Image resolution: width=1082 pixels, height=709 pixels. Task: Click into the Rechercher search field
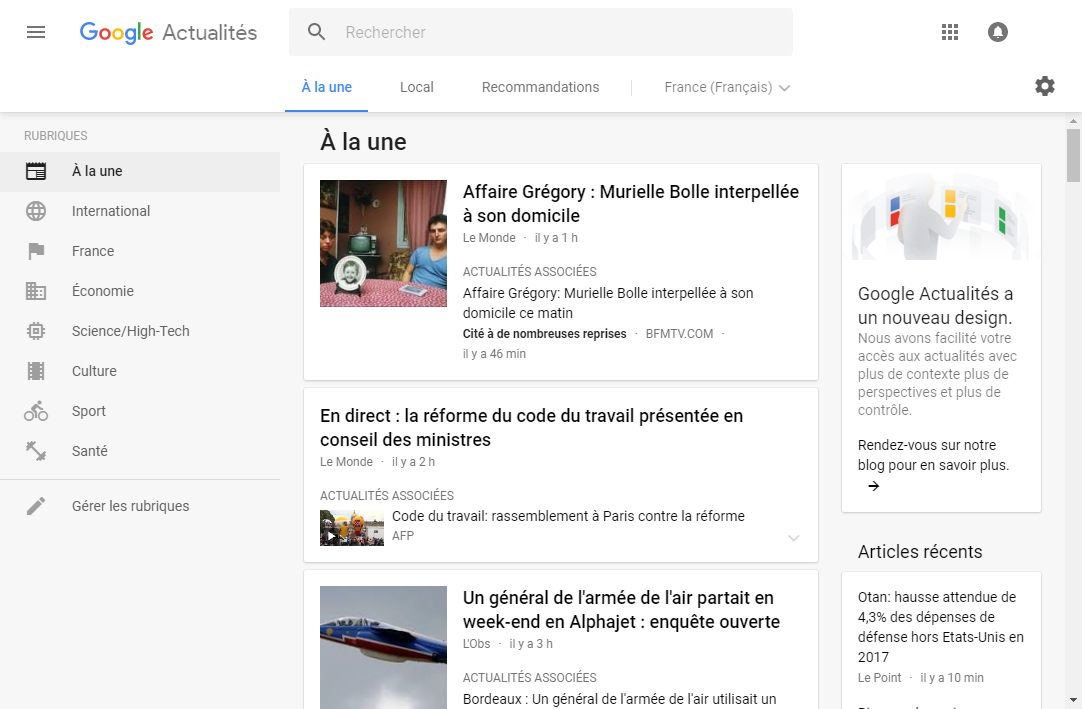[541, 32]
